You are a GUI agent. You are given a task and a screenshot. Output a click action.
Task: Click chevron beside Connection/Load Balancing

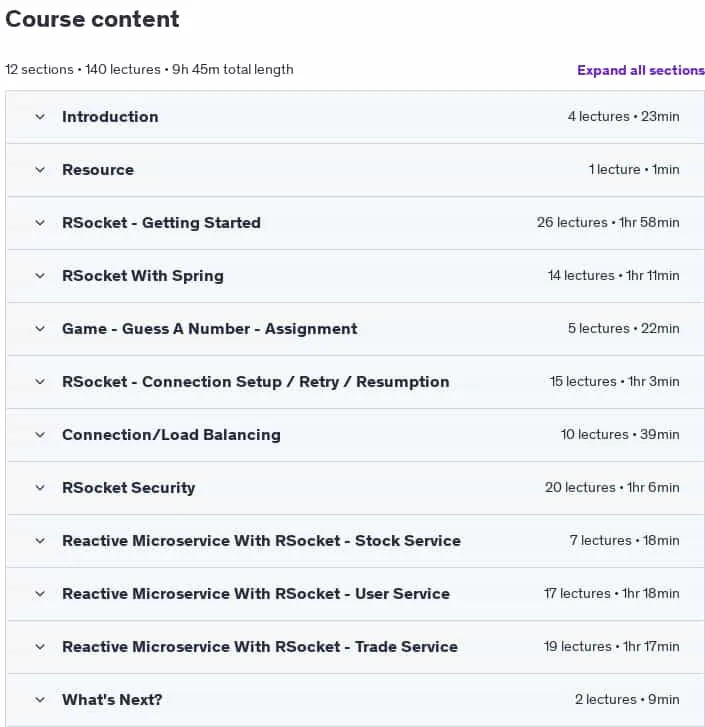pos(40,435)
